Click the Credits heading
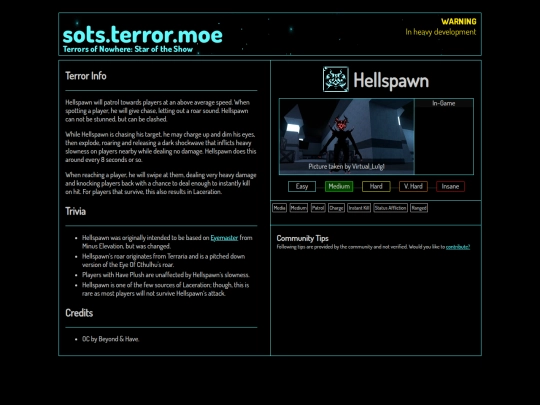Screen dimensions: 540x405 click(79, 313)
